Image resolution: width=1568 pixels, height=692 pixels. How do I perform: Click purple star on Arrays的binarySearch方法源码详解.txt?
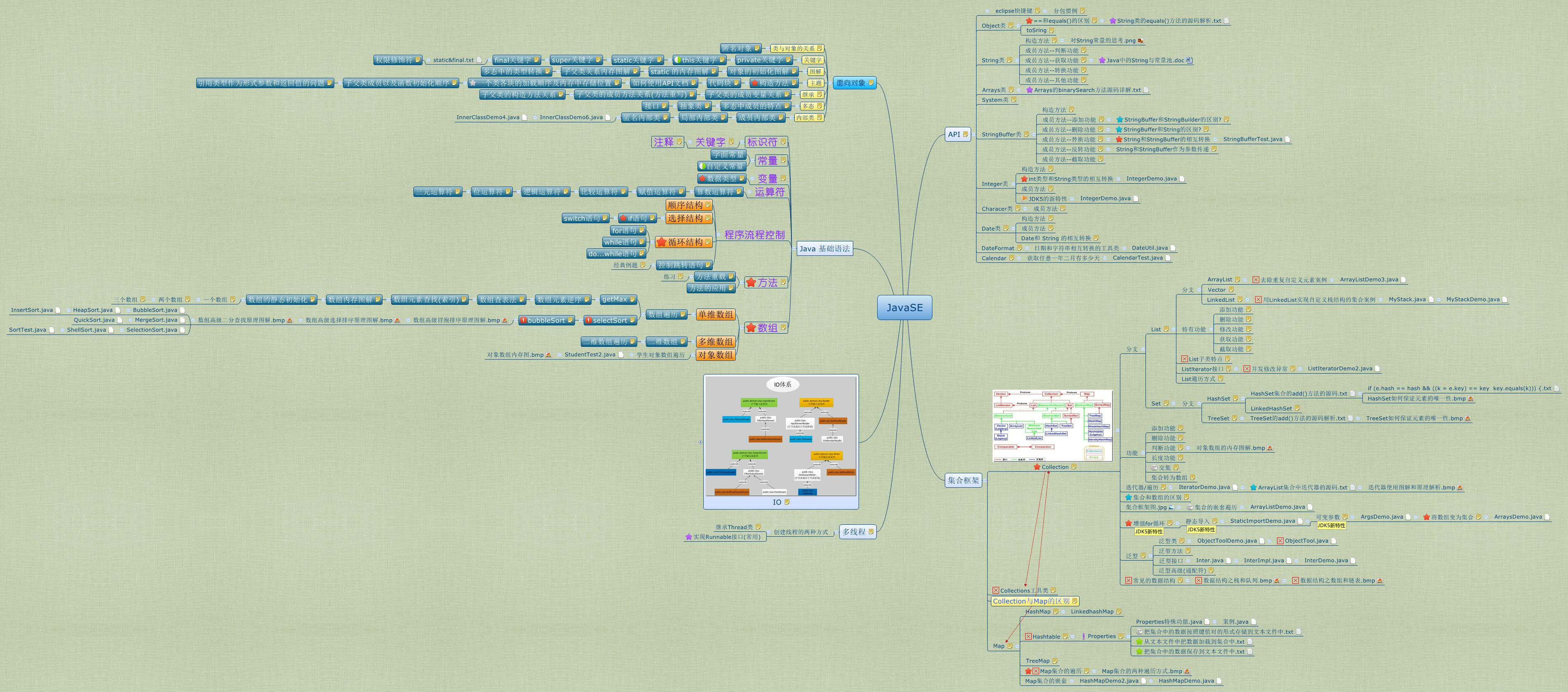pyautogui.click(x=1029, y=90)
